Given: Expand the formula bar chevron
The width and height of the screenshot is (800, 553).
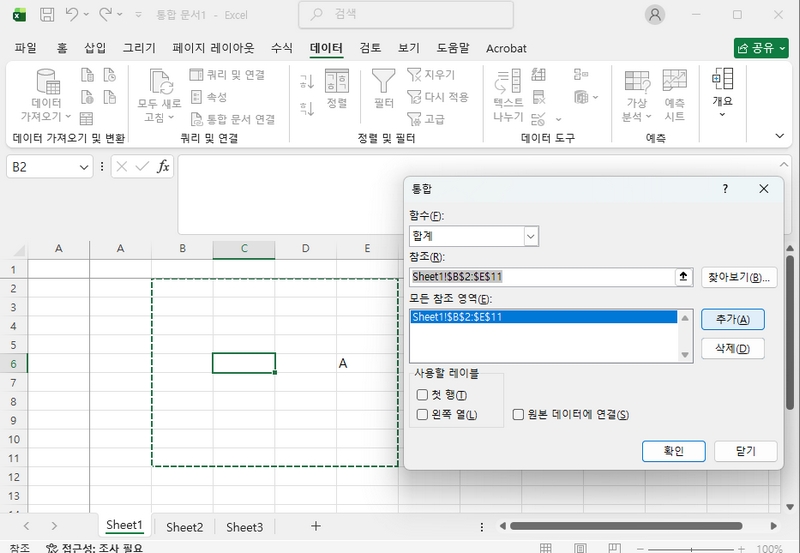Looking at the screenshot, I should click(x=784, y=164).
